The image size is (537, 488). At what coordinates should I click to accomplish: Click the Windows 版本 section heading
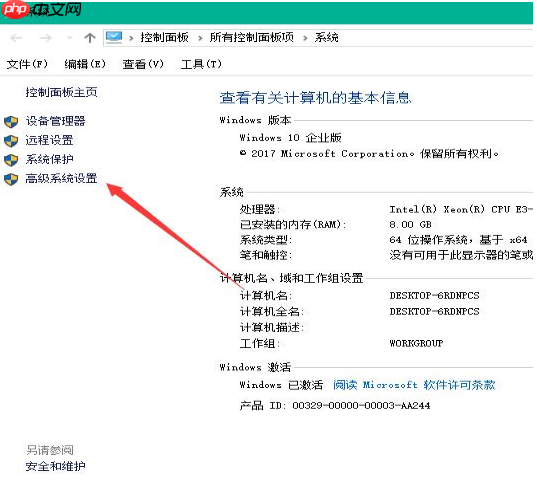(x=255, y=120)
